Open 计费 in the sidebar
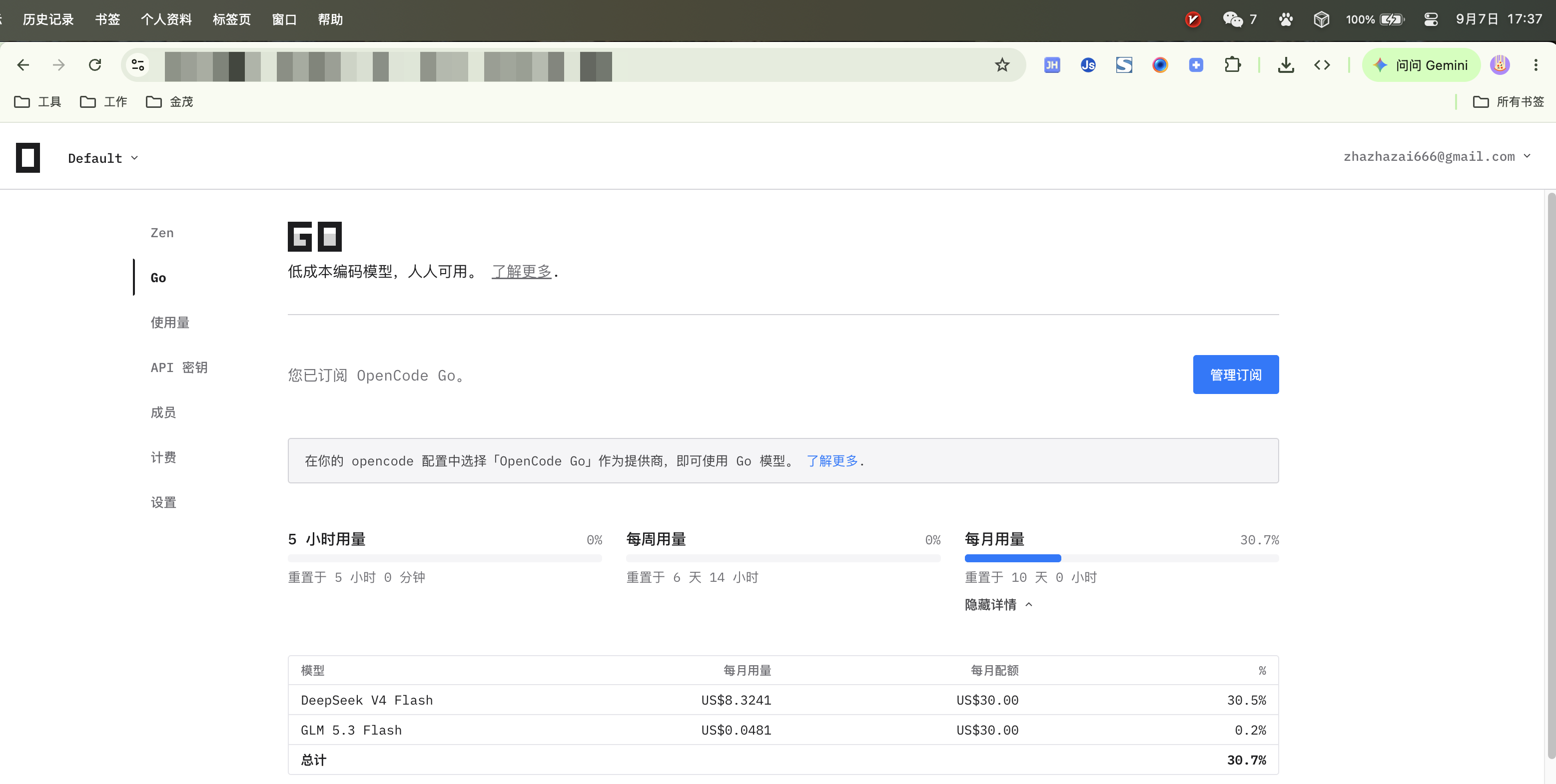The height and width of the screenshot is (784, 1556). tap(163, 457)
